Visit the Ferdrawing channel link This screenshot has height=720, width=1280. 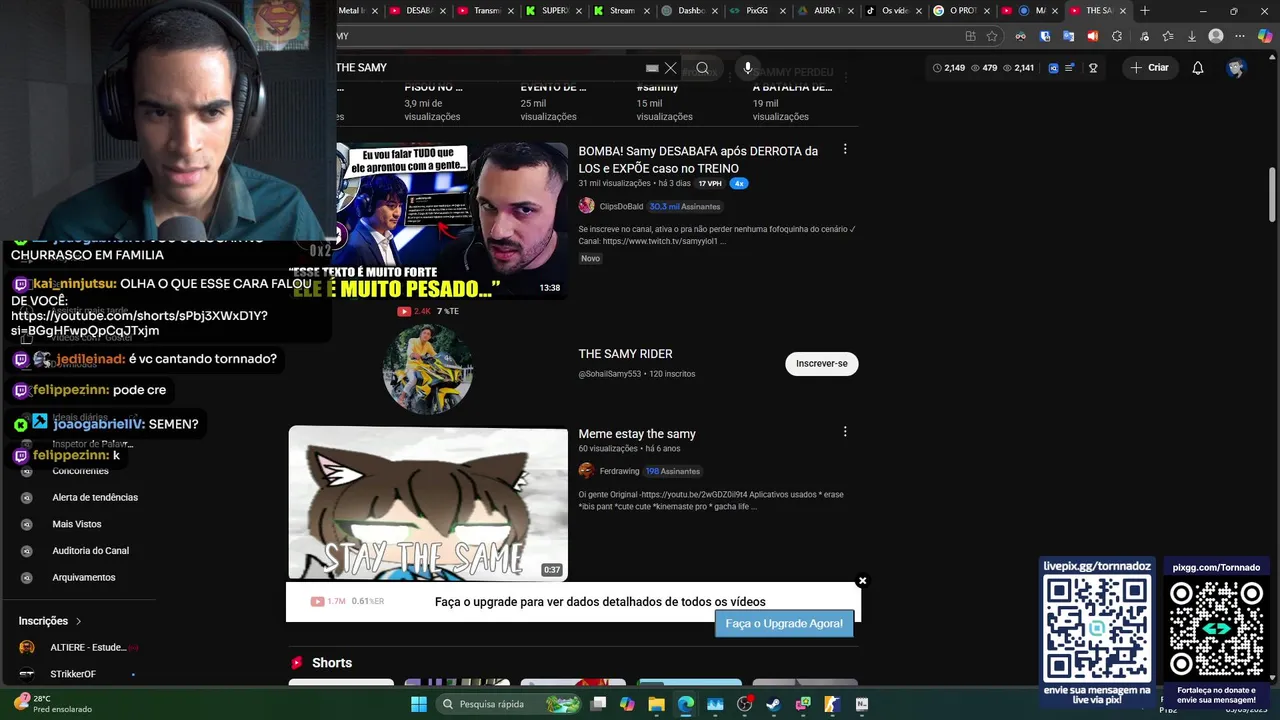(619, 471)
